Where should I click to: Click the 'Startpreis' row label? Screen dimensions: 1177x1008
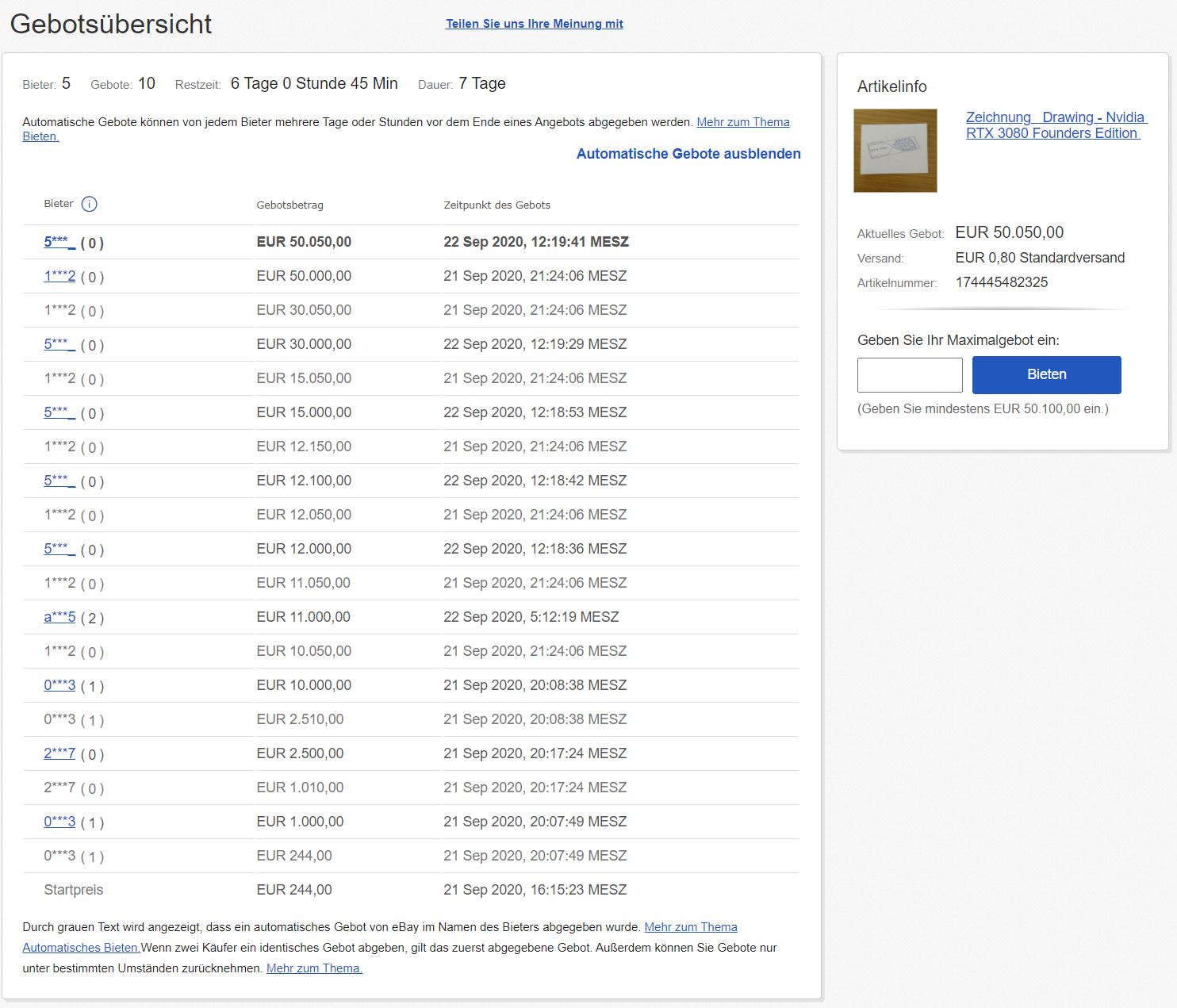coord(74,890)
